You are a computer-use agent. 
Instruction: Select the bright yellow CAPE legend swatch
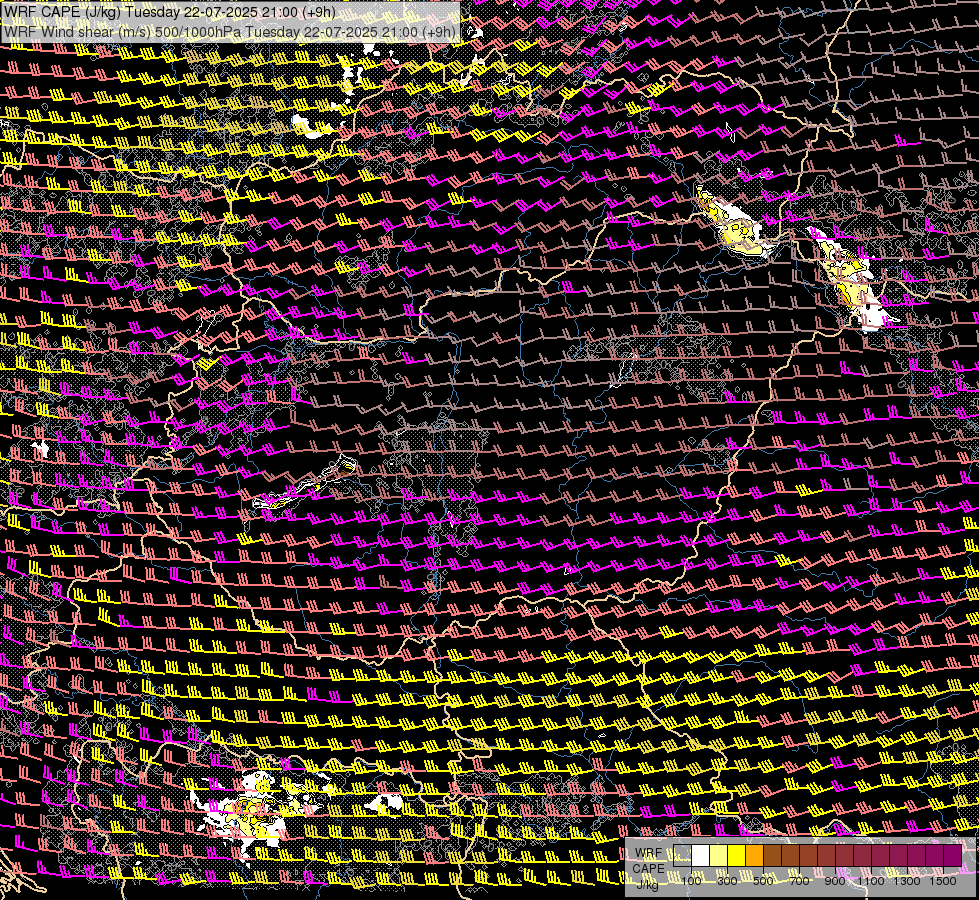(736, 856)
